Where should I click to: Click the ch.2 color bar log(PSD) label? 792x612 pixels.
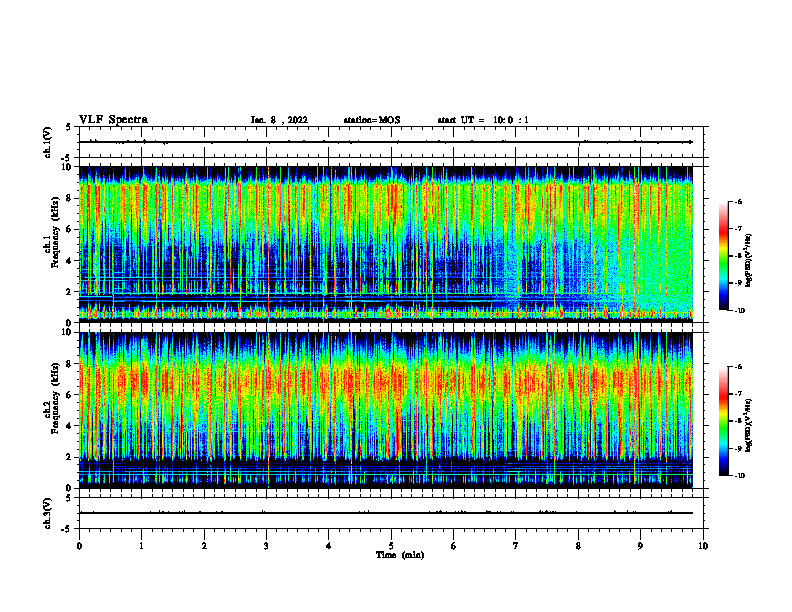click(749, 425)
